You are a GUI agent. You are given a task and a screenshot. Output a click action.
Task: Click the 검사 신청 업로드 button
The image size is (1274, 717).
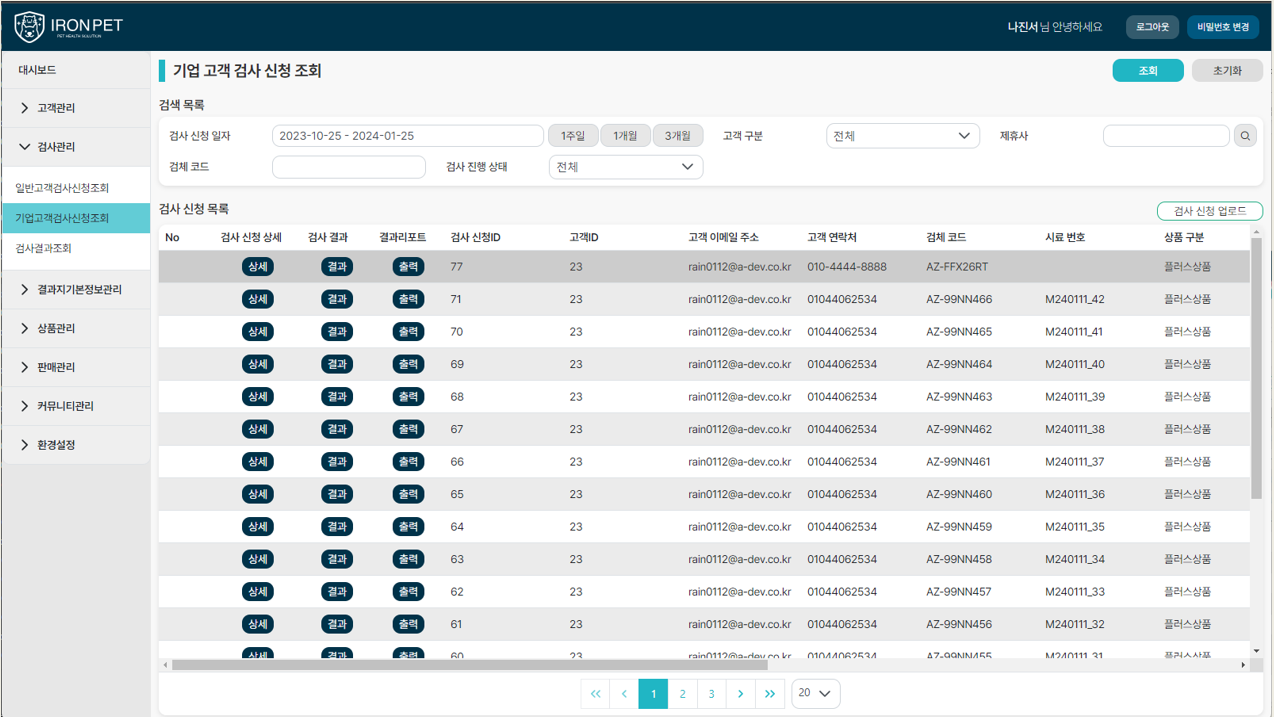[x=1209, y=211]
